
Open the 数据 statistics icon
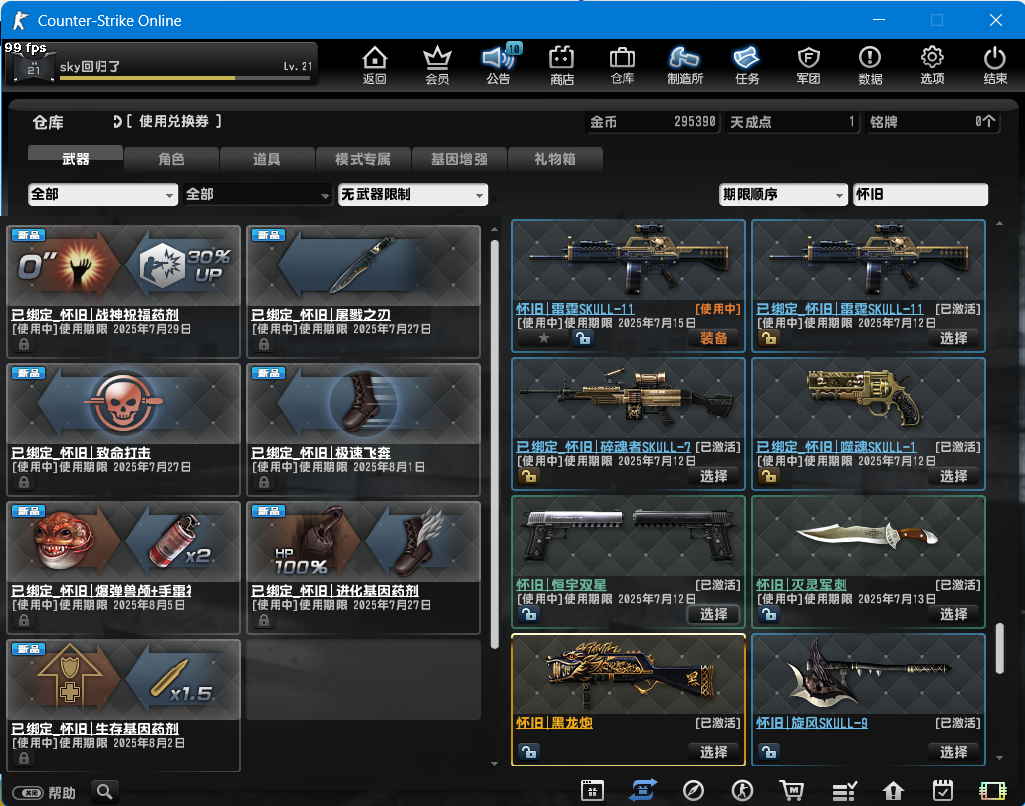(x=870, y=65)
